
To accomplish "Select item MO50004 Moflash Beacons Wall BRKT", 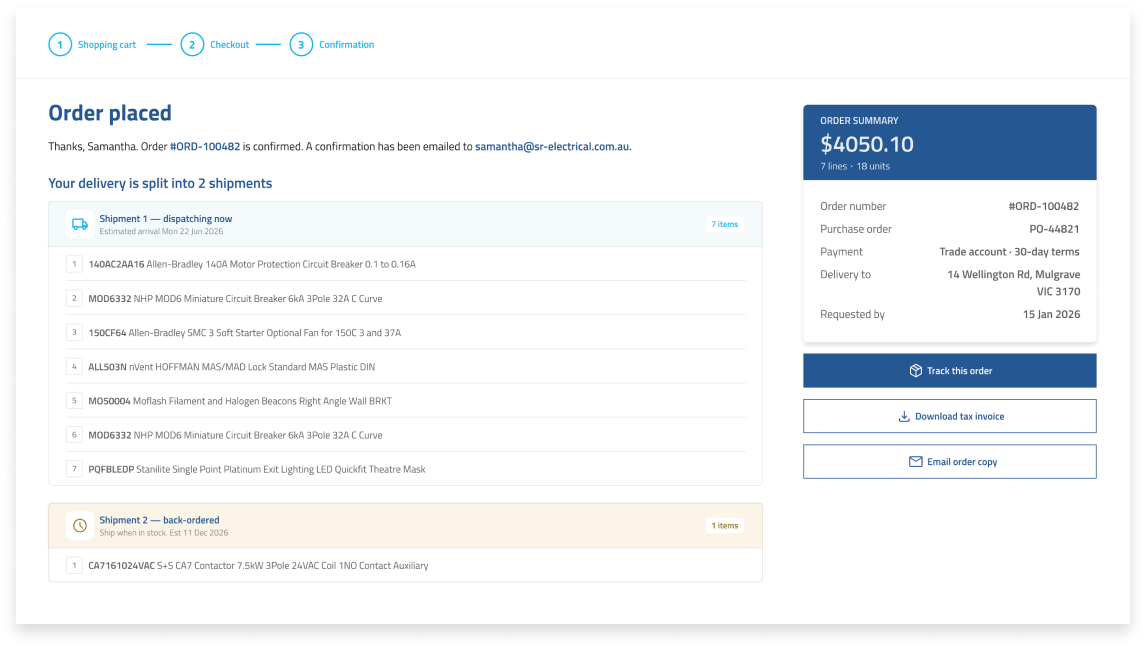I will pyautogui.click(x=405, y=400).
